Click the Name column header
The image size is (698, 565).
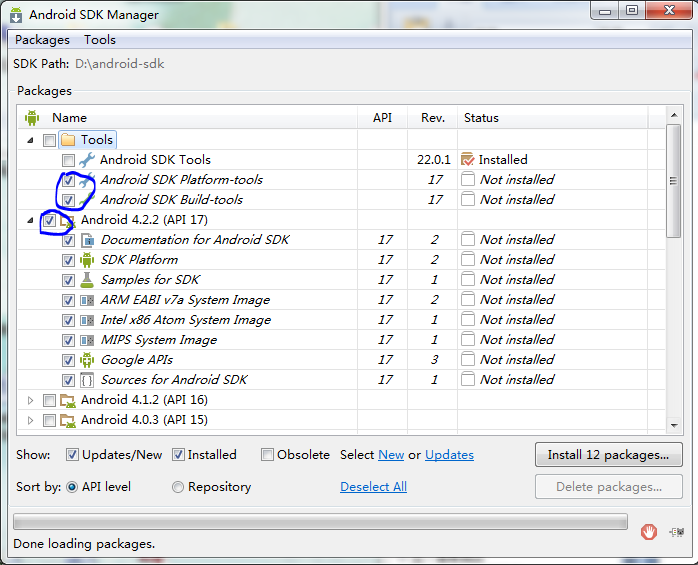tap(188, 118)
